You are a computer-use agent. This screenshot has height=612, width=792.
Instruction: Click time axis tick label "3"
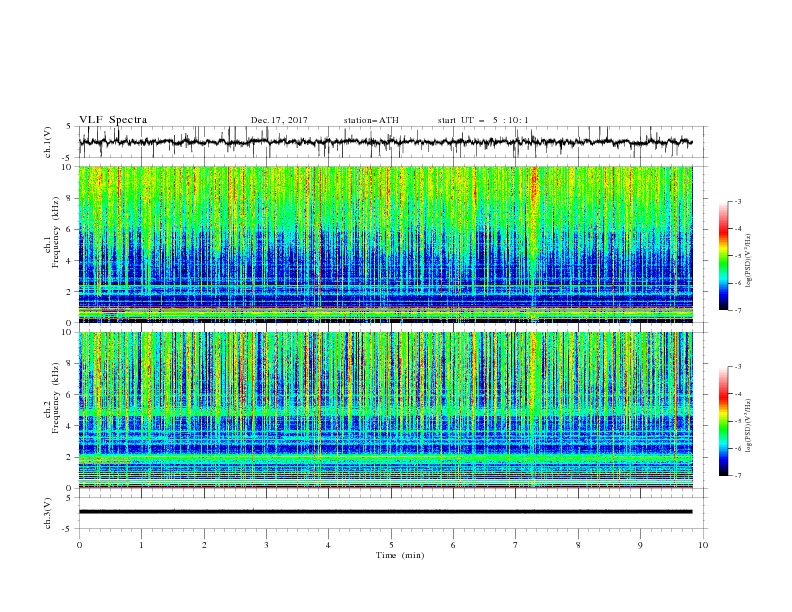(266, 545)
